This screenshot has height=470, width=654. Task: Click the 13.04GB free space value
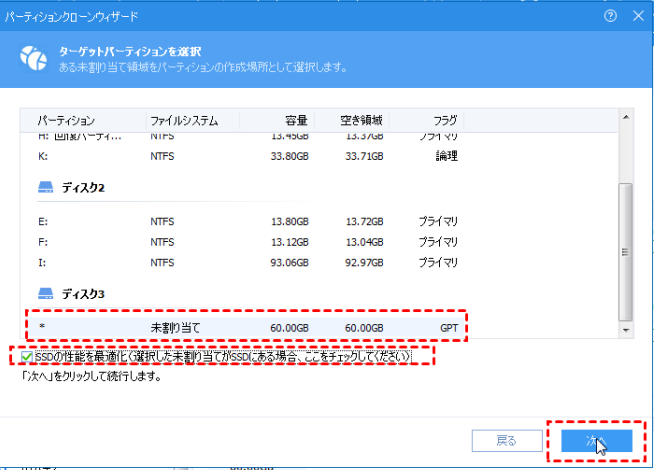click(364, 242)
